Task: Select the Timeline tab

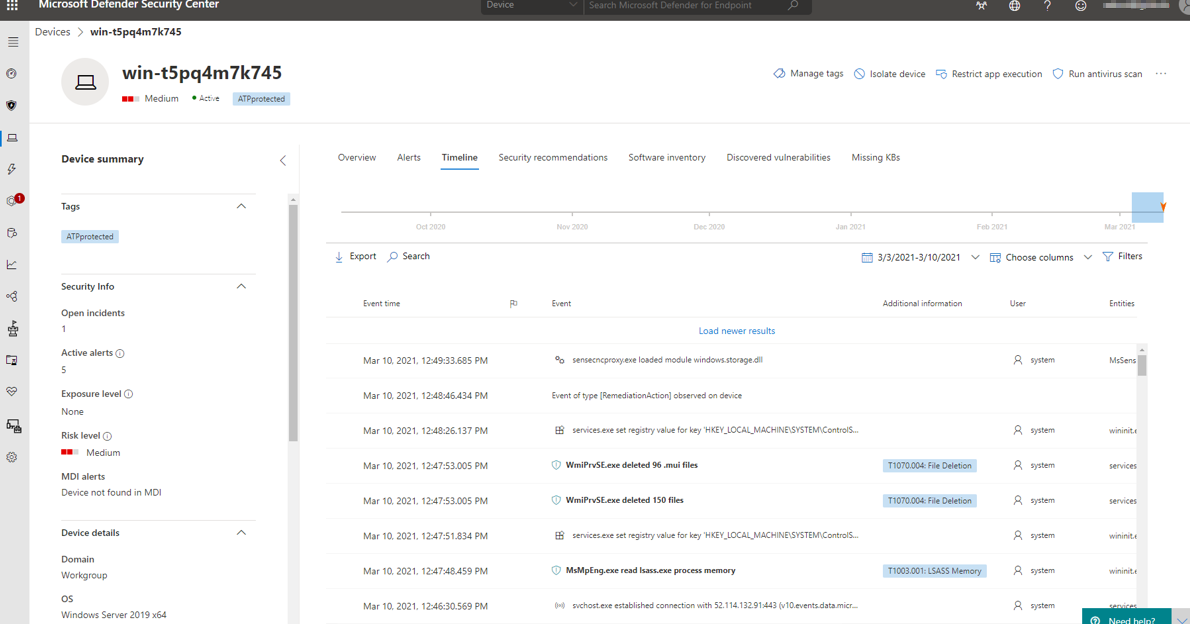Action: [459, 158]
